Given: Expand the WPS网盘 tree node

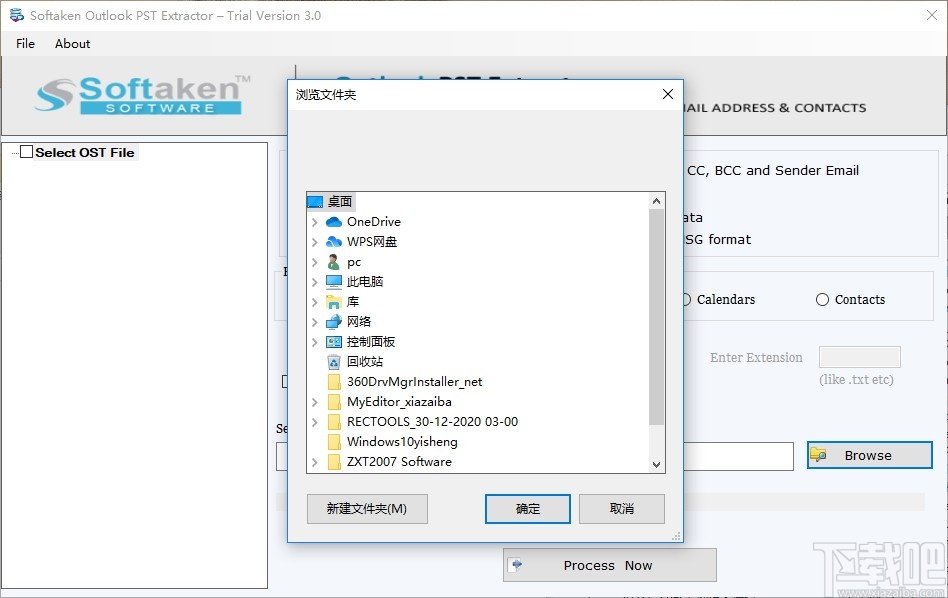Looking at the screenshot, I should pos(313,241).
